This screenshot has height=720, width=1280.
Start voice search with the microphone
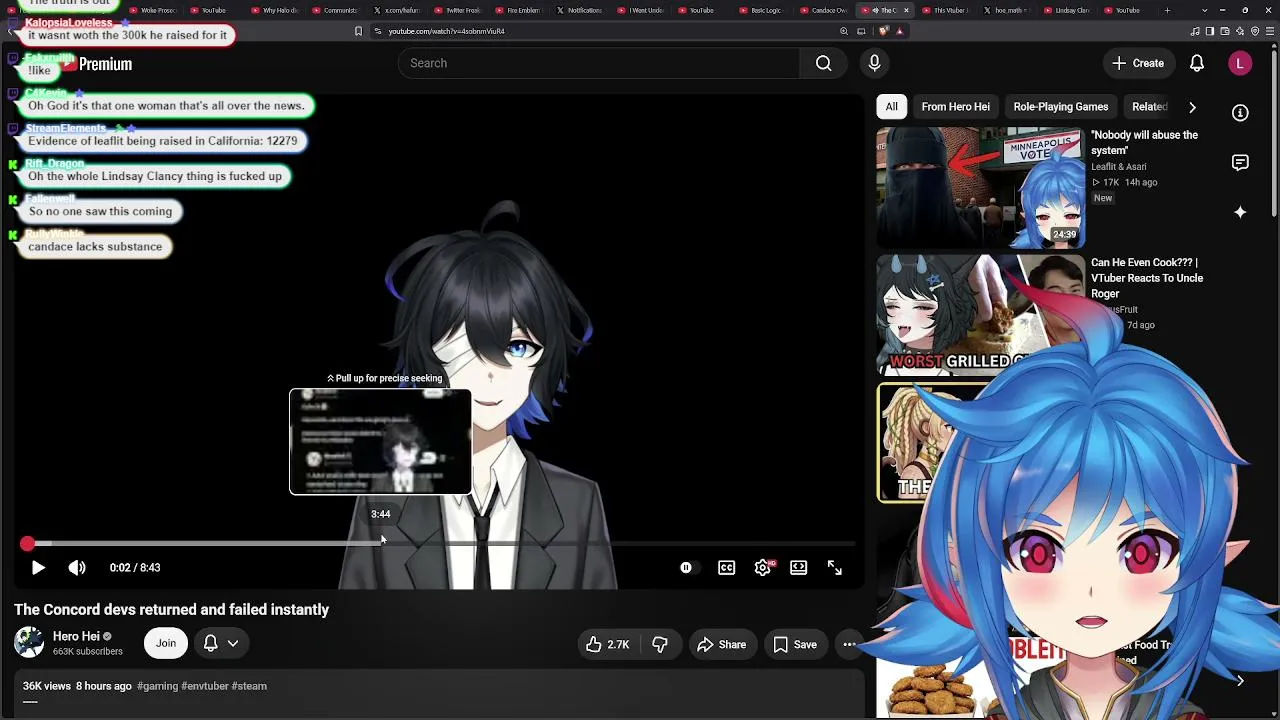875,63
